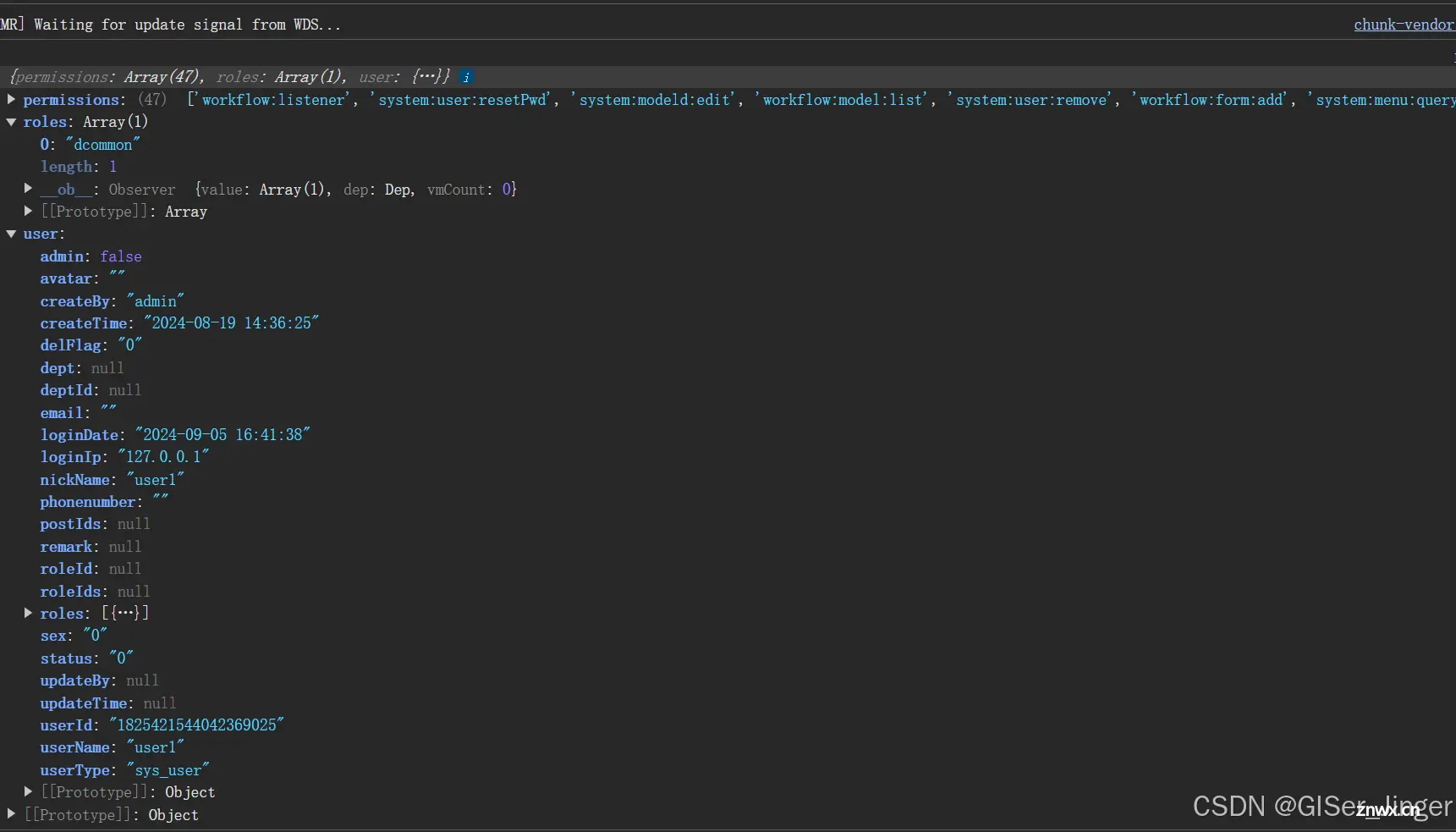The image size is (1456, 832).
Task: Select the 'system:user:remove' permission string
Action: click(x=1031, y=100)
